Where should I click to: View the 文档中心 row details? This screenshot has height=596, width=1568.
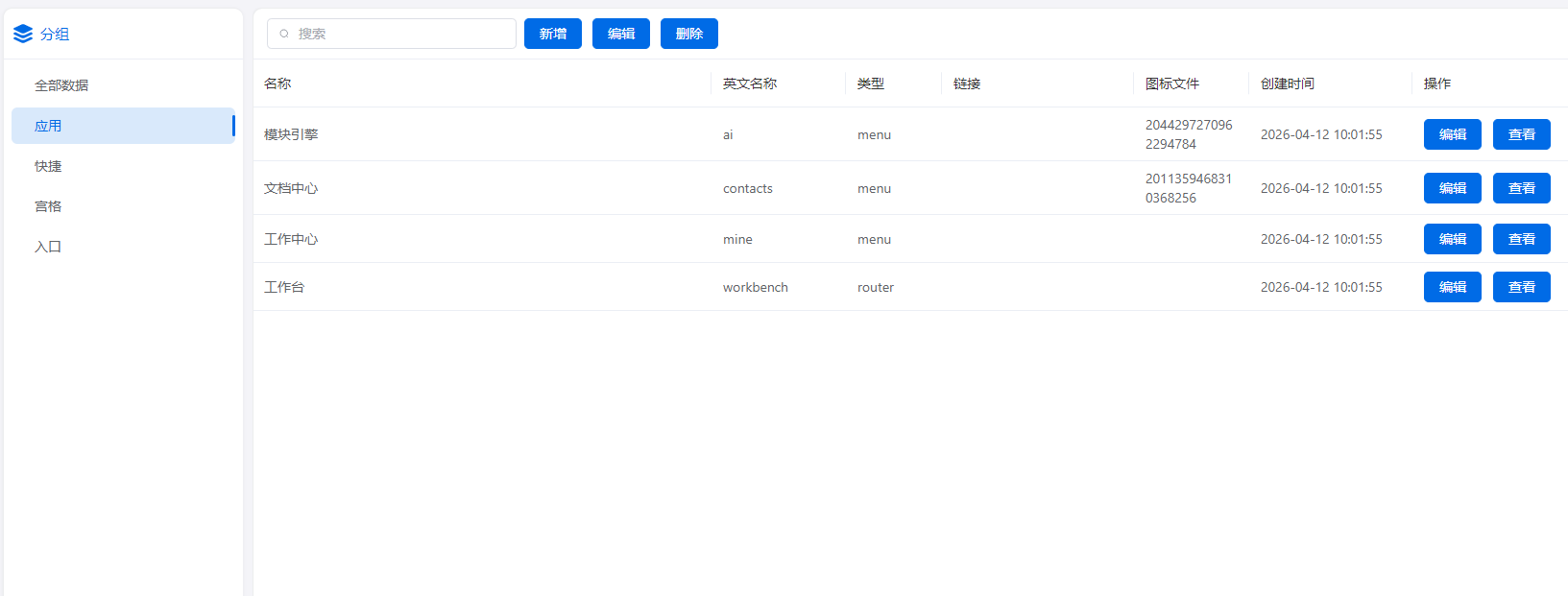coord(1522,188)
